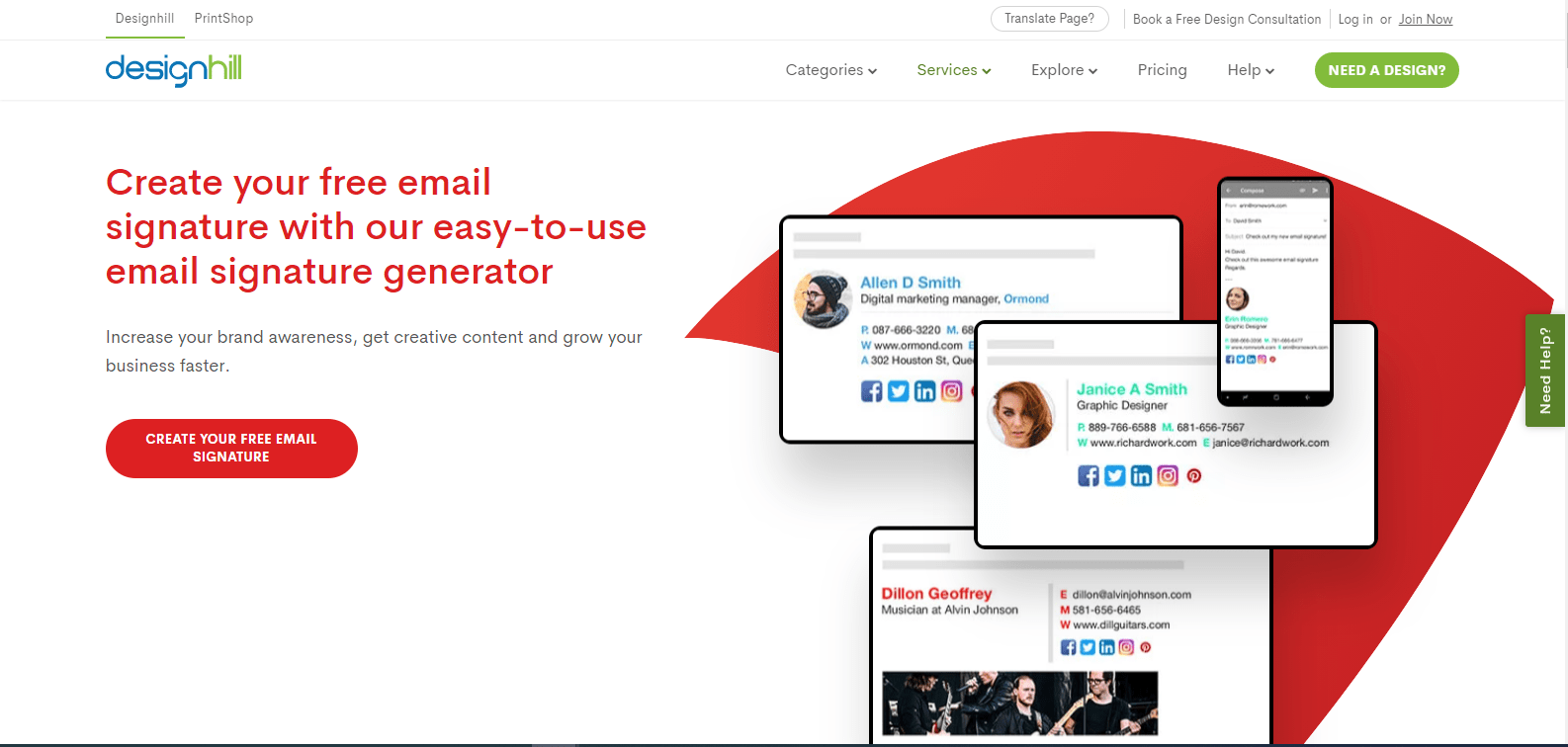The image size is (1568, 747).
Task: Switch to the PrintShop tab
Action: (223, 19)
